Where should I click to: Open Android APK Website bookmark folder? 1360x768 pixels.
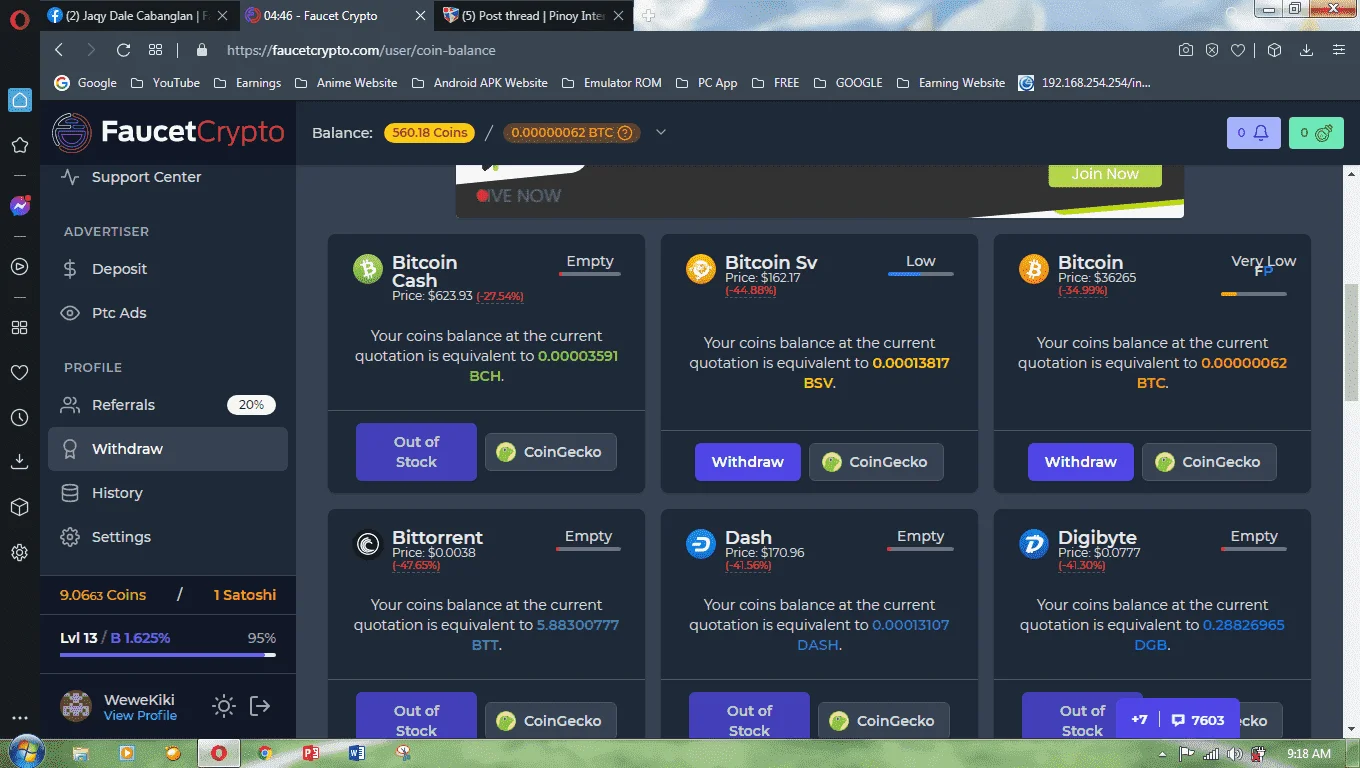point(479,83)
